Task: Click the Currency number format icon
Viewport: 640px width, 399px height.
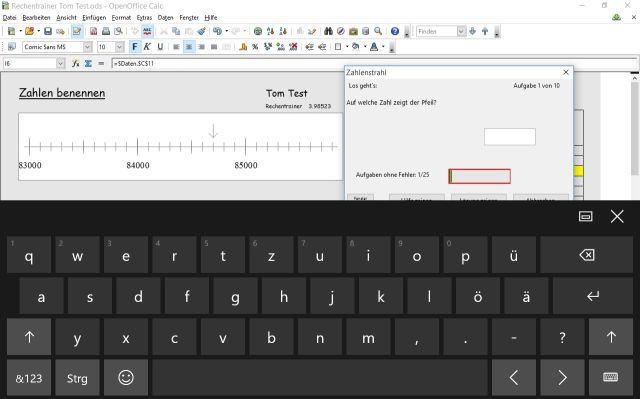Action: (x=243, y=47)
